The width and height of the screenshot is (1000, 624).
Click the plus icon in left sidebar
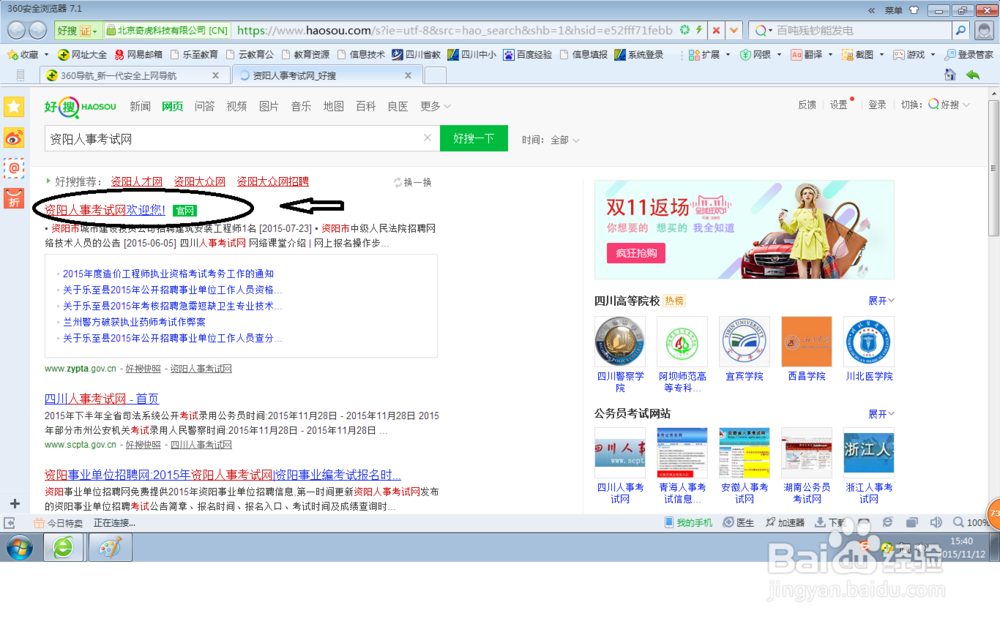click(15, 503)
